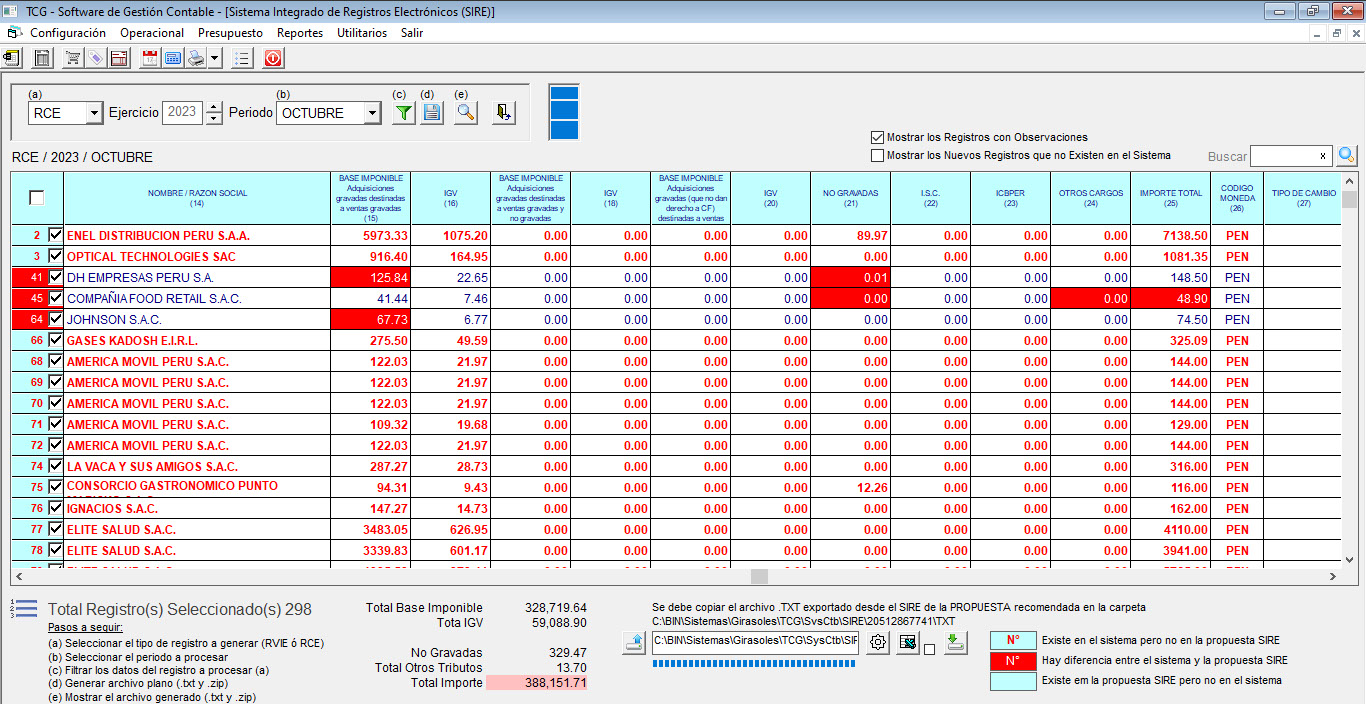This screenshot has height=704, width=1366.
Task: Click the shopping cart toolbar icon
Action: click(73, 58)
